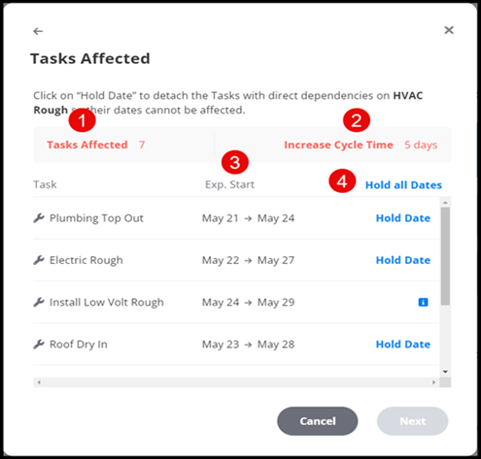Close the Tasks Affected dialog

(x=449, y=30)
